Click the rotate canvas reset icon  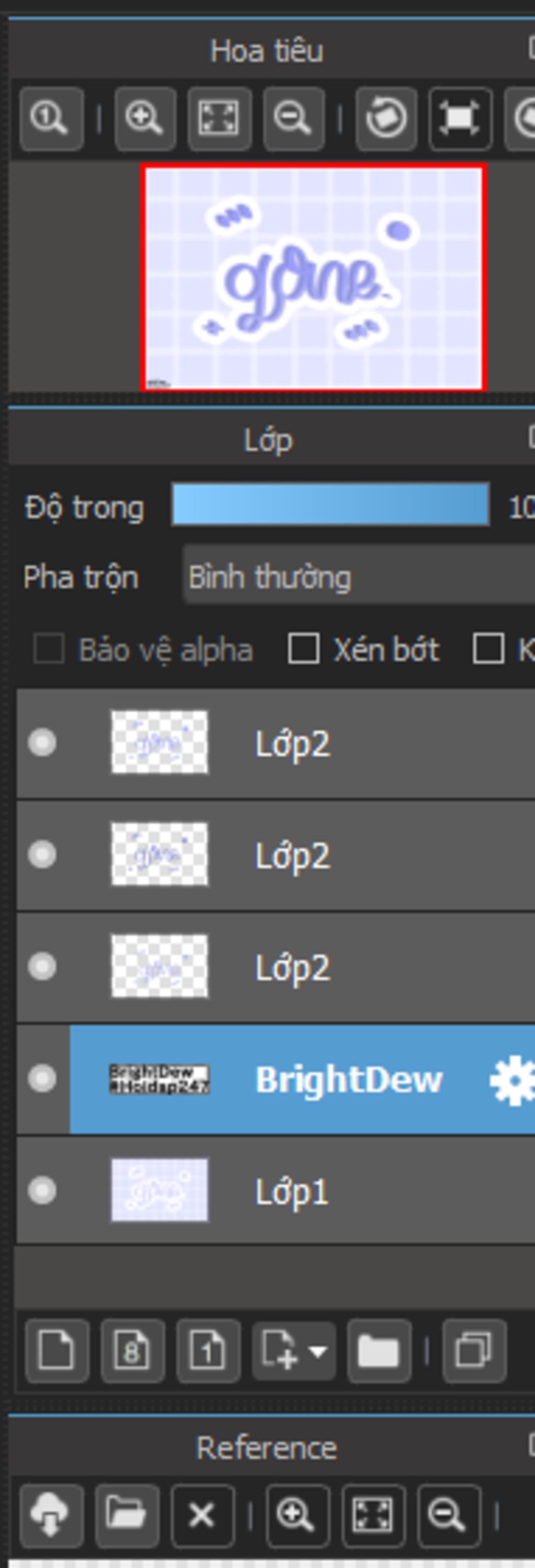(387, 119)
